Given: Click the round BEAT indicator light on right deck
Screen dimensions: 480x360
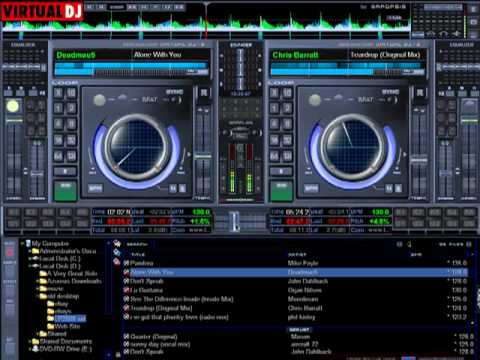Looking at the screenshot, I should click(x=315, y=100).
